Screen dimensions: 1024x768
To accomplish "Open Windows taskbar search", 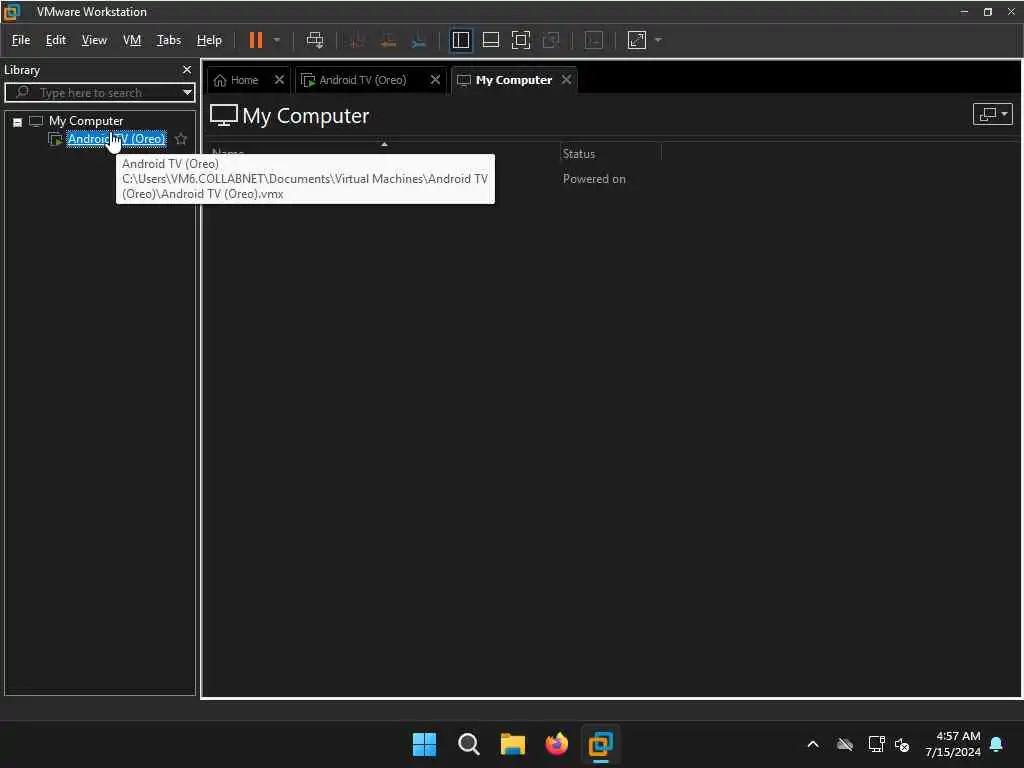I will point(469,744).
